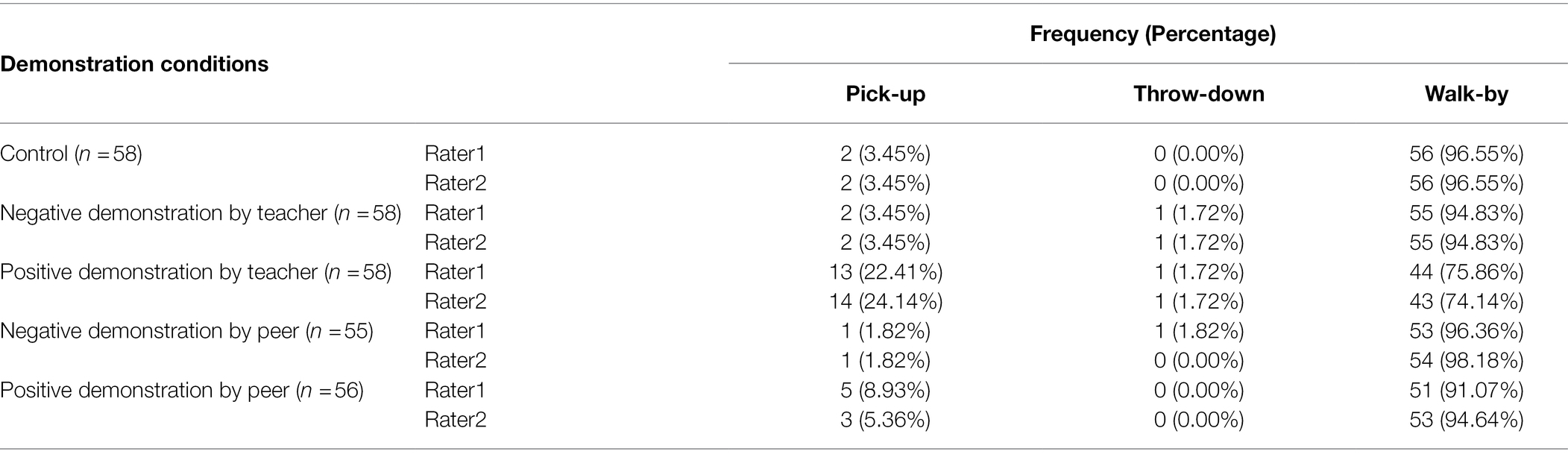Screen dimensions: 1568x463
Task: Select the 54 (98.18%) Walk-by cell
Action: coord(1467,360)
